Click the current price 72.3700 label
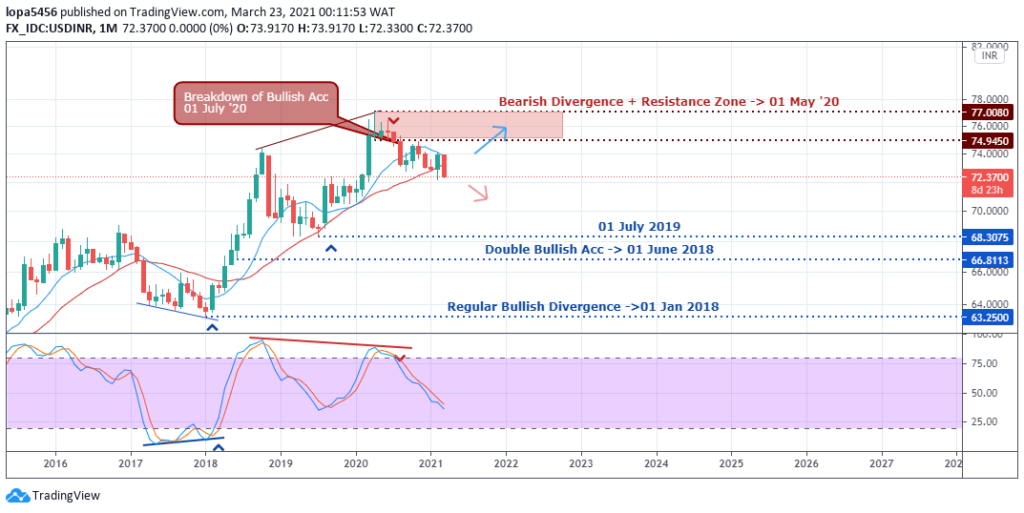The image size is (1024, 513). point(989,177)
